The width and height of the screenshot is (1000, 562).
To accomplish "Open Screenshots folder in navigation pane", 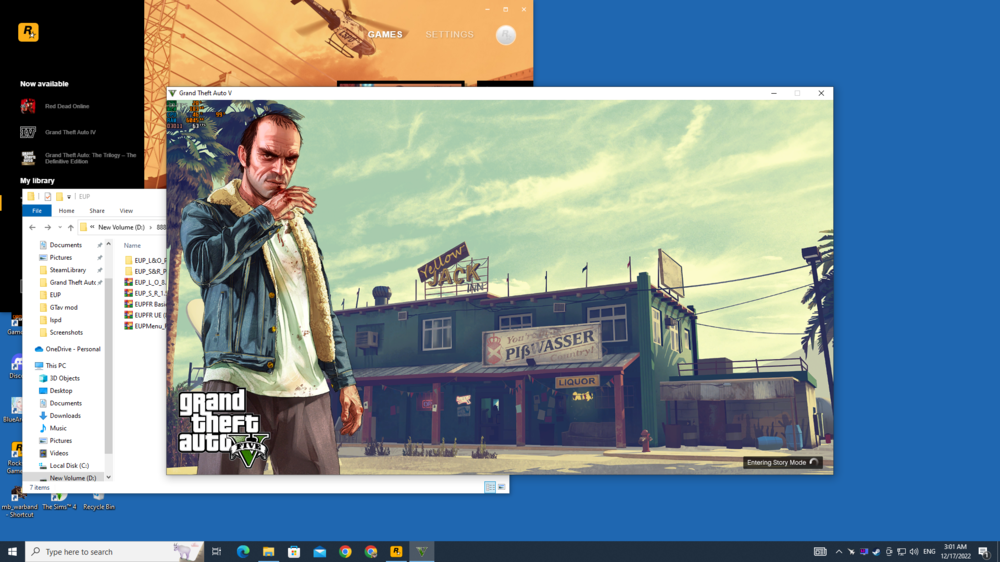I will tap(66, 332).
